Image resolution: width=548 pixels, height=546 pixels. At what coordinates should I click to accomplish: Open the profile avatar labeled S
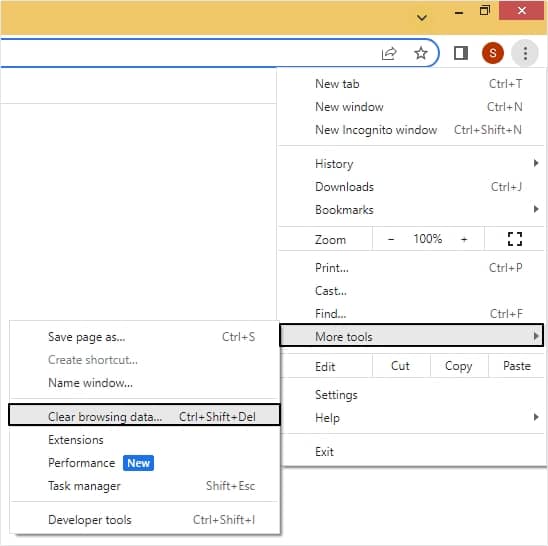492,53
